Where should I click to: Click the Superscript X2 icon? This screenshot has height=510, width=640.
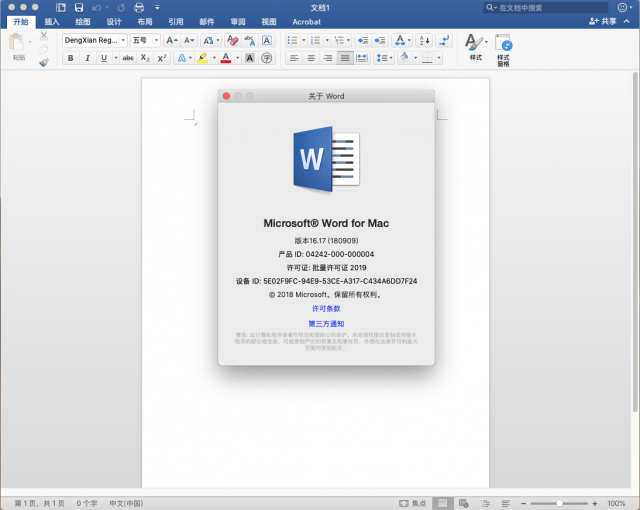tap(162, 58)
